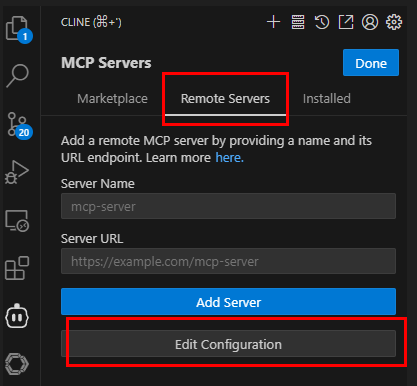Click the 'CLINE (⌘+')' panel title
This screenshot has width=417, height=386.
click(x=91, y=22)
